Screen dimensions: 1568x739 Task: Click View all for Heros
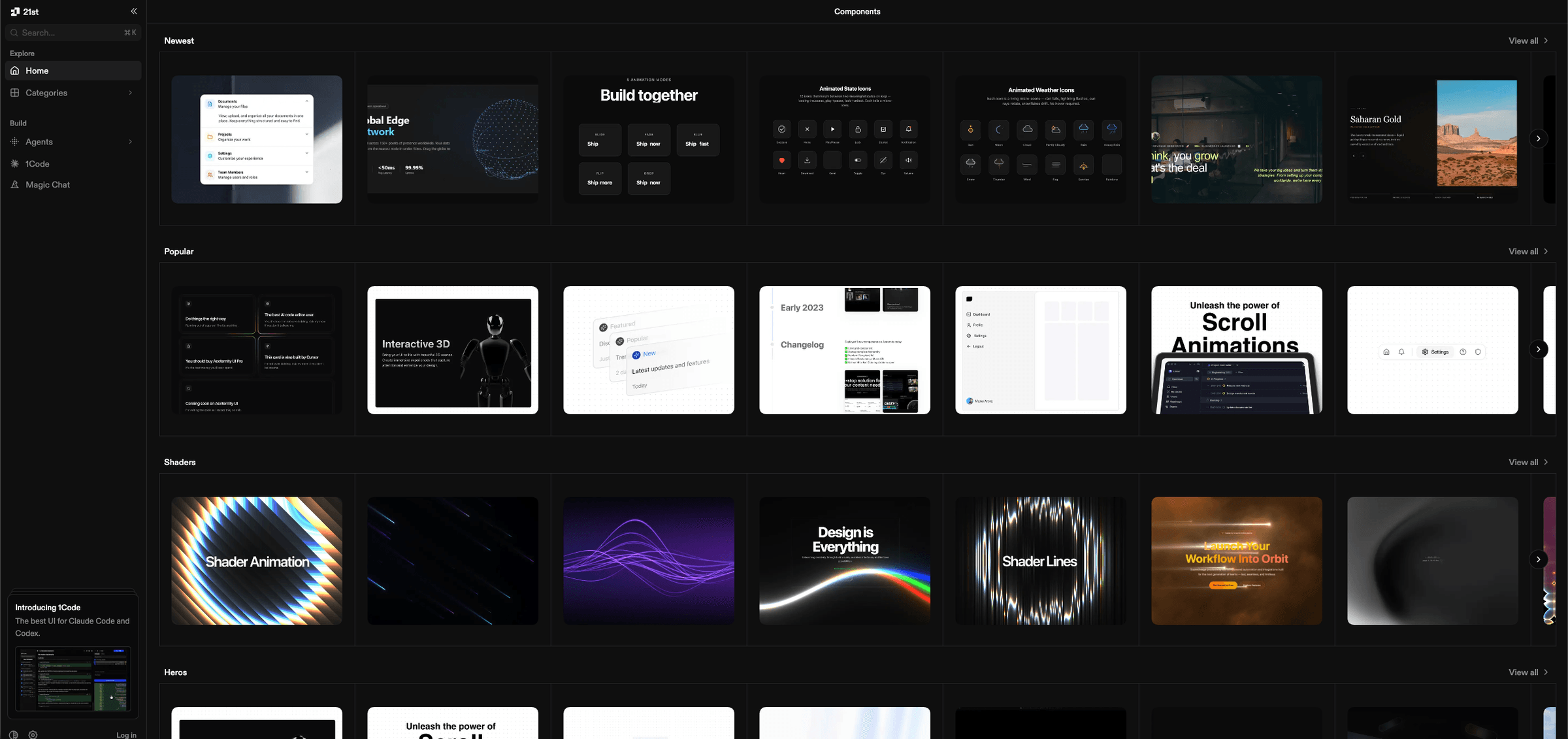pyautogui.click(x=1528, y=672)
